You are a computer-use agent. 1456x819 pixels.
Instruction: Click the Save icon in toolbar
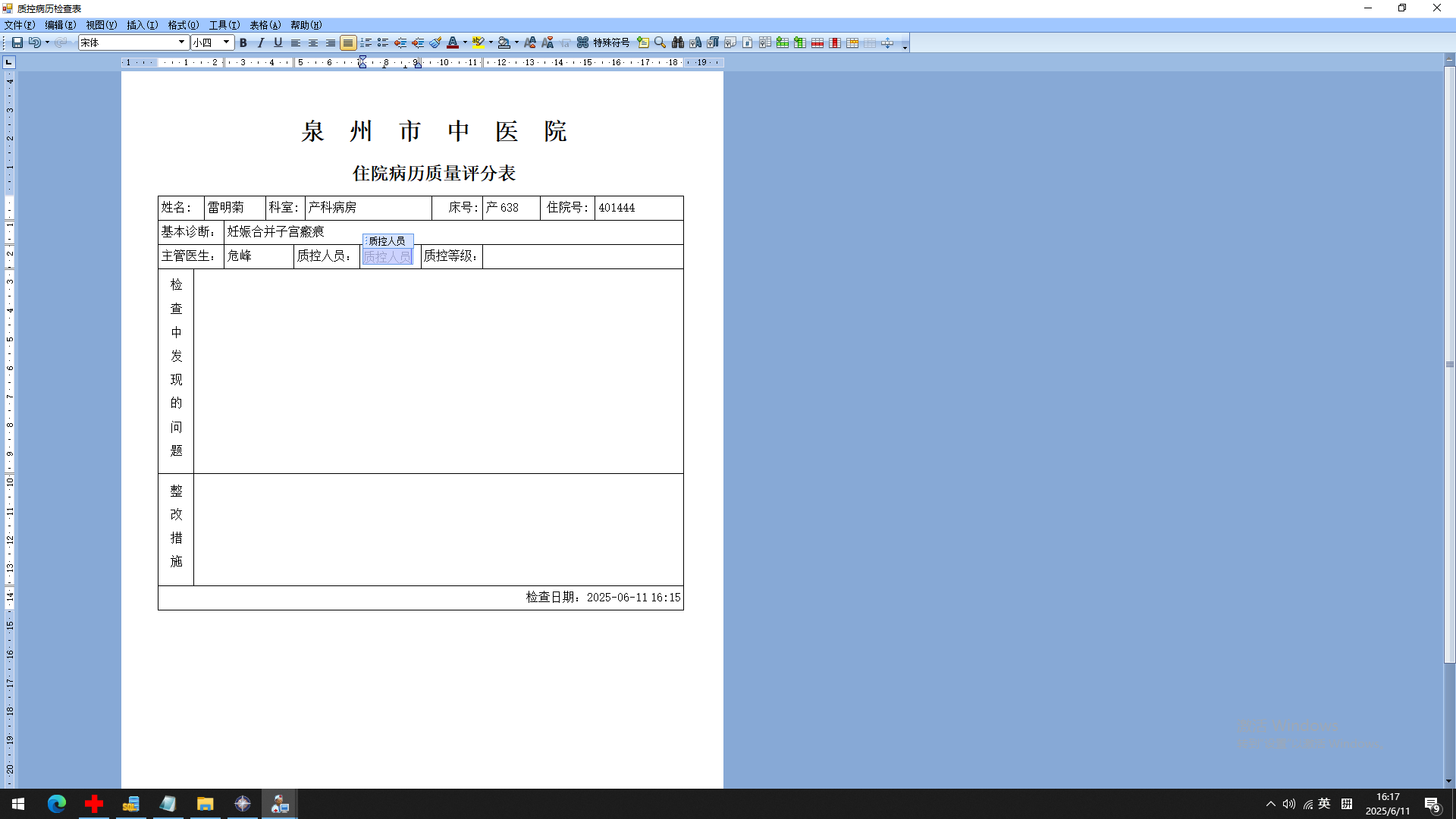(17, 42)
